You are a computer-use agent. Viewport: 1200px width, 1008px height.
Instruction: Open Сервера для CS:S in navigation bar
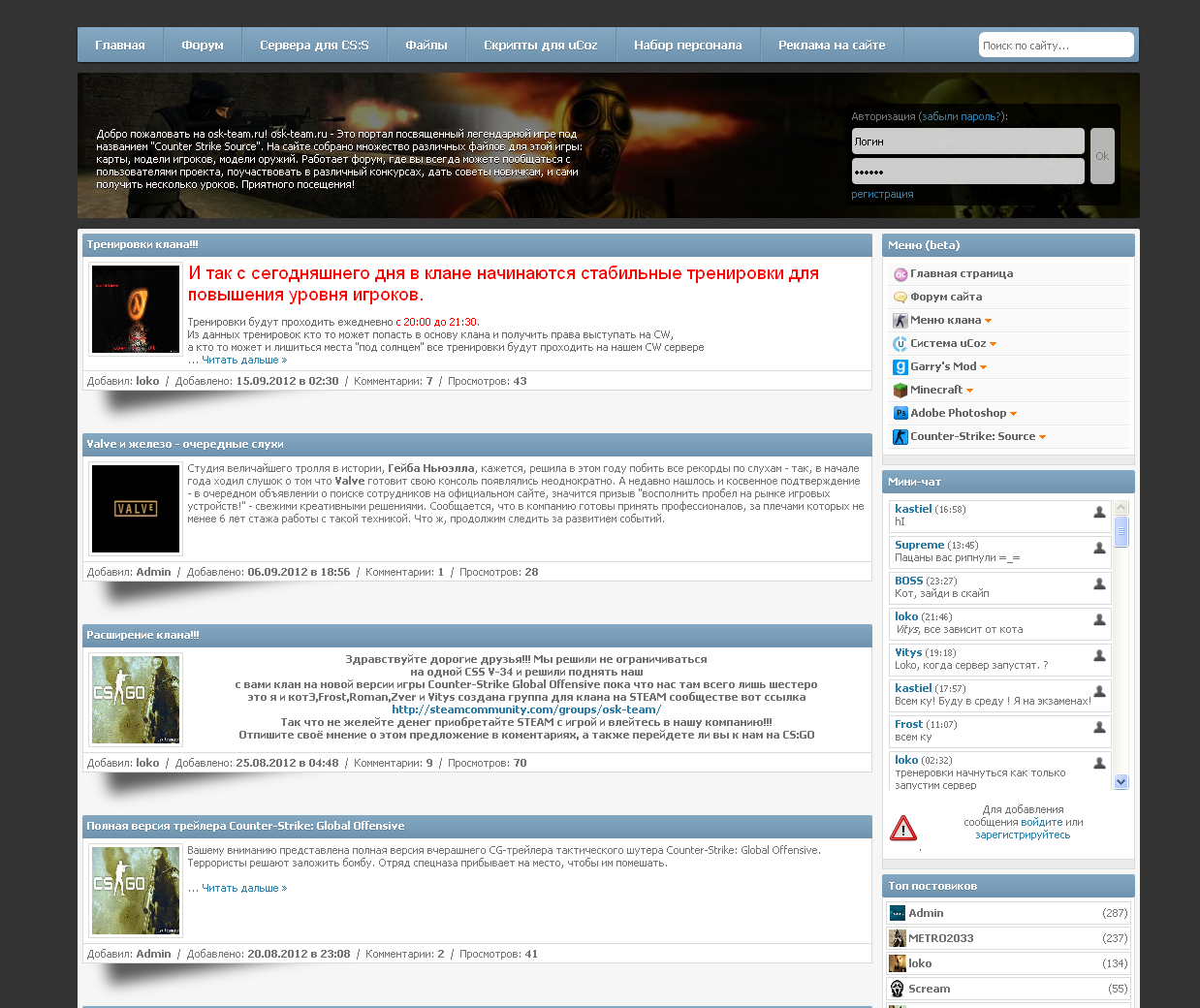coord(314,46)
